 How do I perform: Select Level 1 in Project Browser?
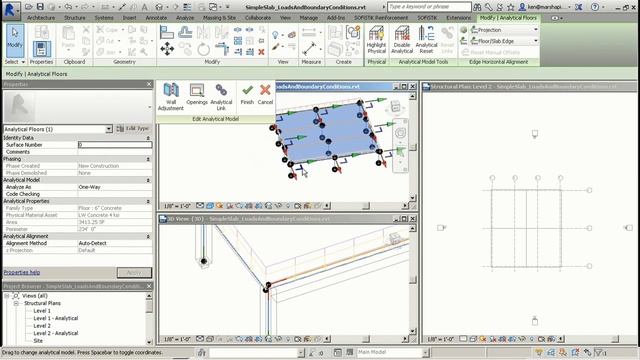tap(42, 311)
